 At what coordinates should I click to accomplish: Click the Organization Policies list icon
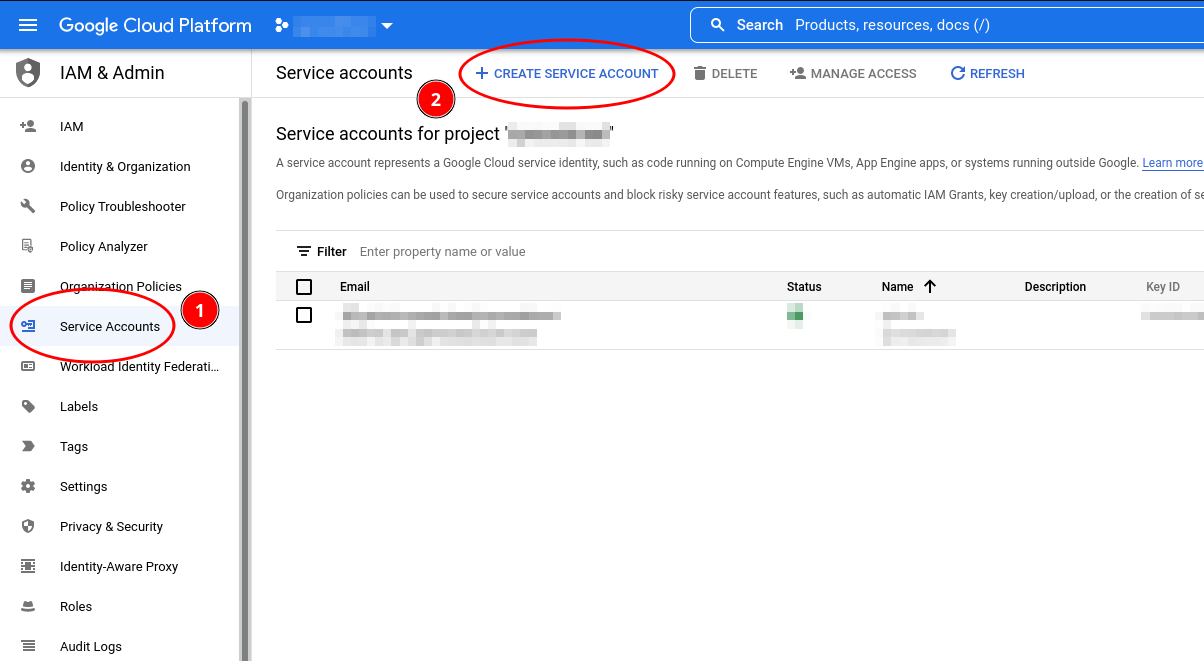point(28,286)
